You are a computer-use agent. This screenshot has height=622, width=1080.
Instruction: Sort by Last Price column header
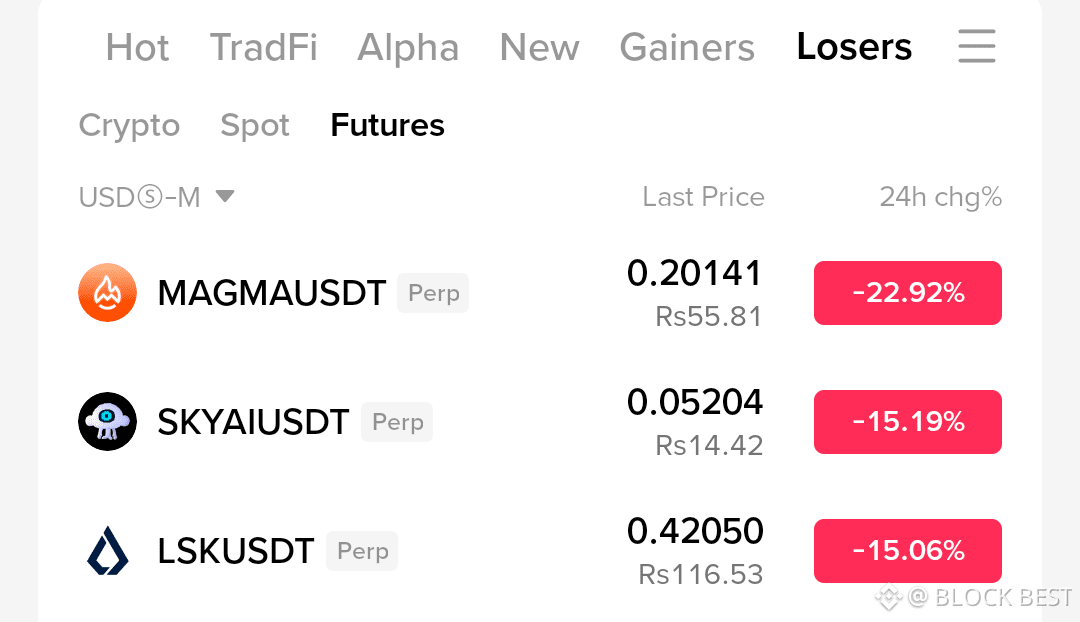click(x=703, y=197)
